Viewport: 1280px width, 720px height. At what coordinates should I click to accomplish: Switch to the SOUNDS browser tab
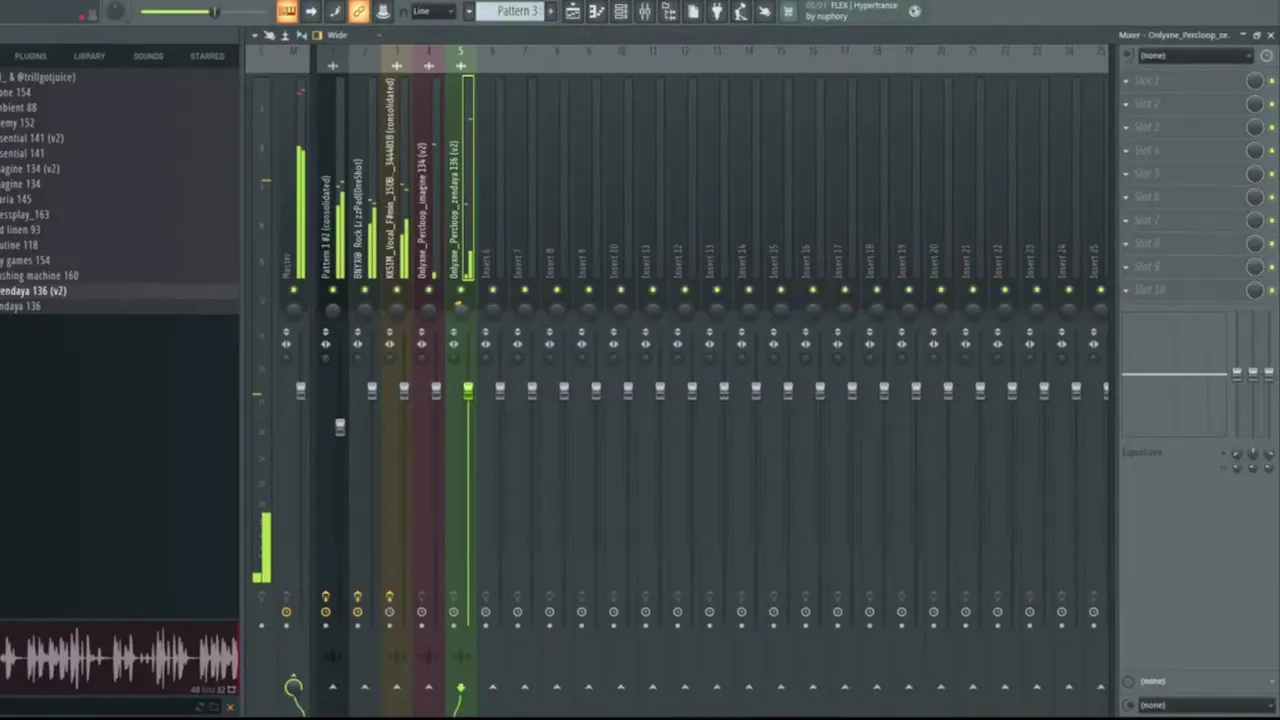[148, 56]
